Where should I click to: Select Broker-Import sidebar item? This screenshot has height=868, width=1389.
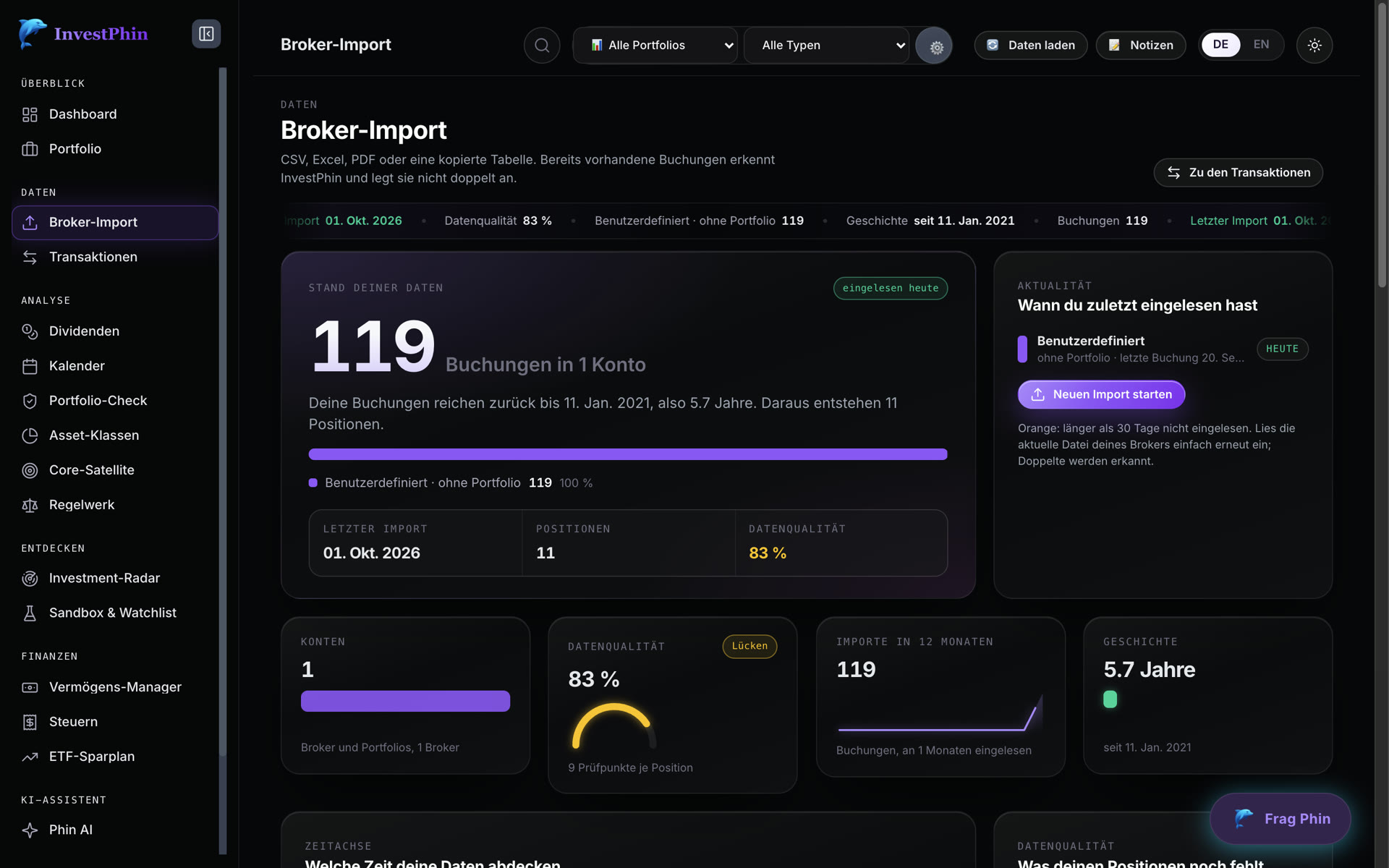click(115, 223)
